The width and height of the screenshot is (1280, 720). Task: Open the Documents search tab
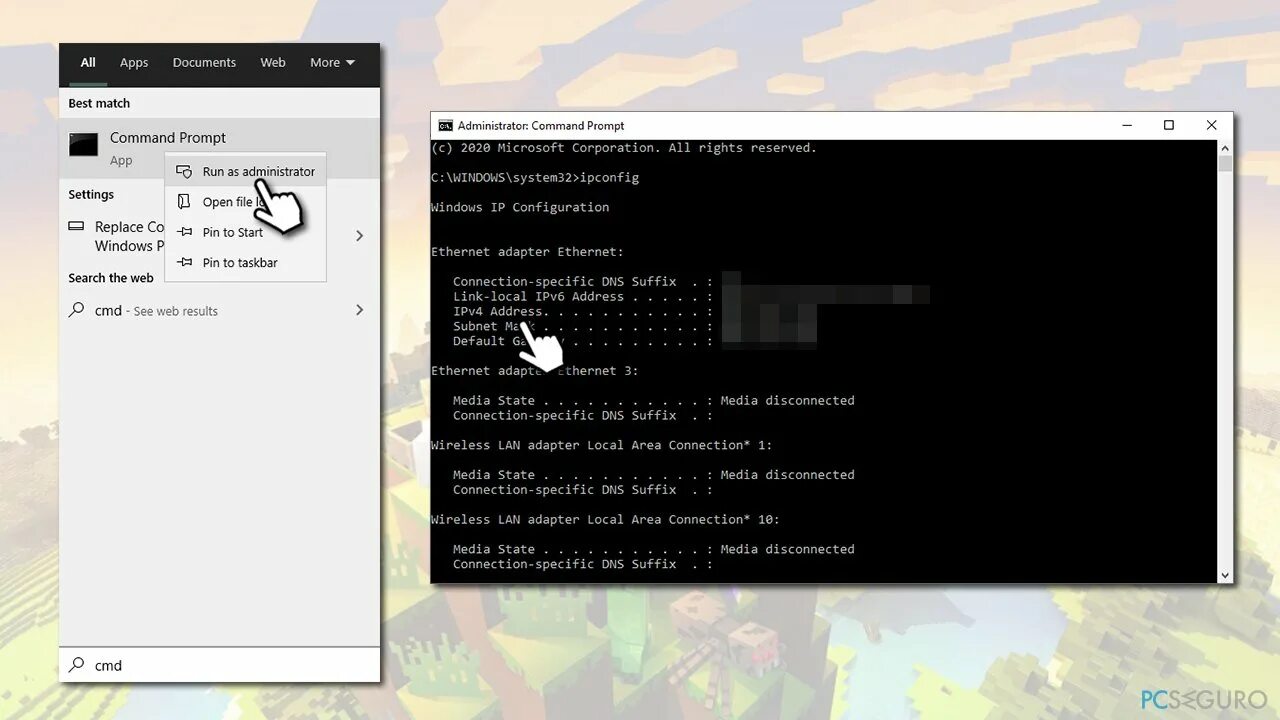point(204,62)
